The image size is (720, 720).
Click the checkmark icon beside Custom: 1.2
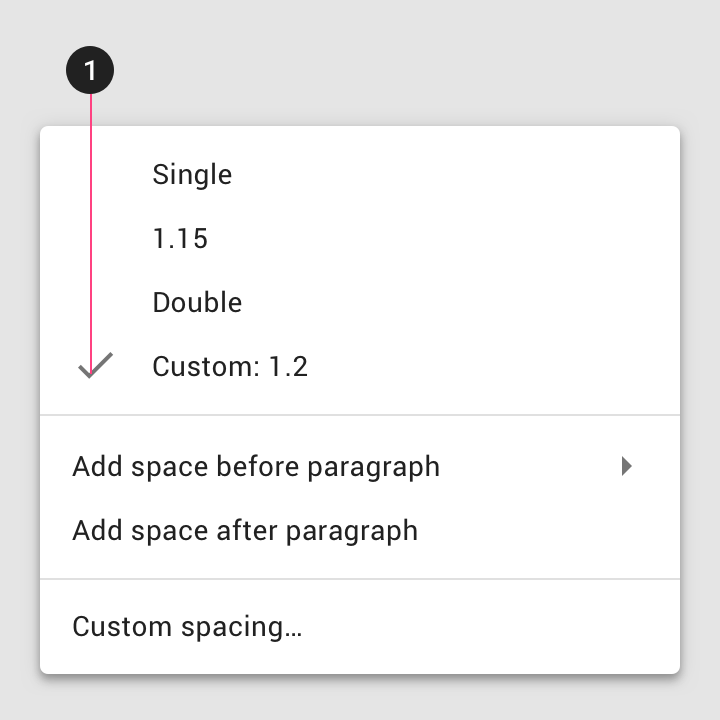click(95, 366)
